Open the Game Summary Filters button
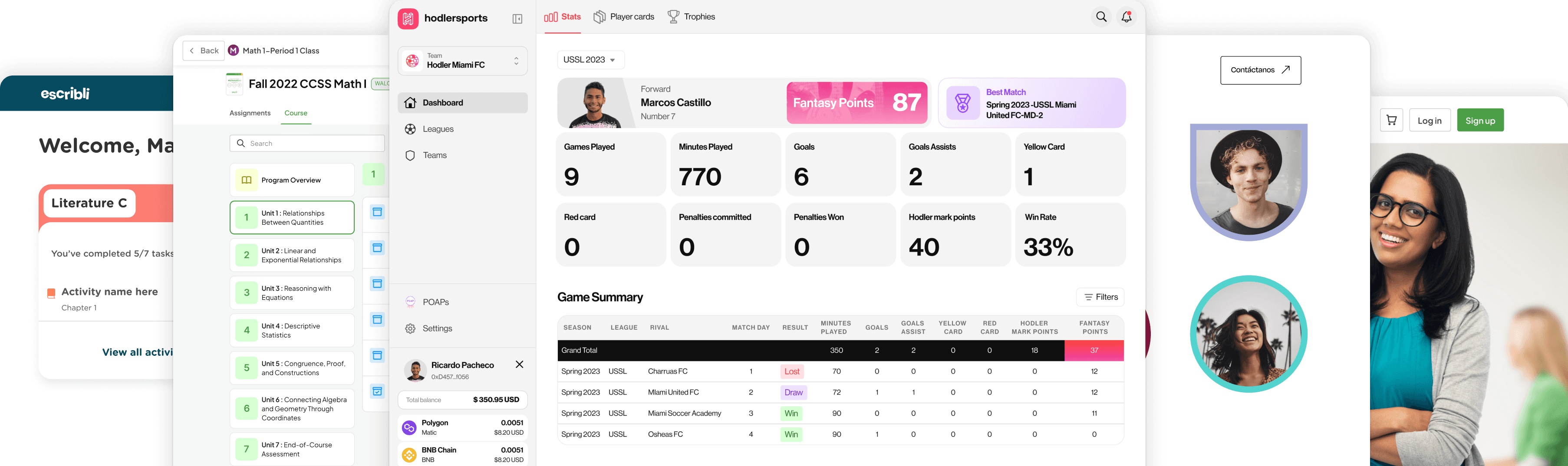This screenshot has width=1568, height=466. coord(1100,297)
